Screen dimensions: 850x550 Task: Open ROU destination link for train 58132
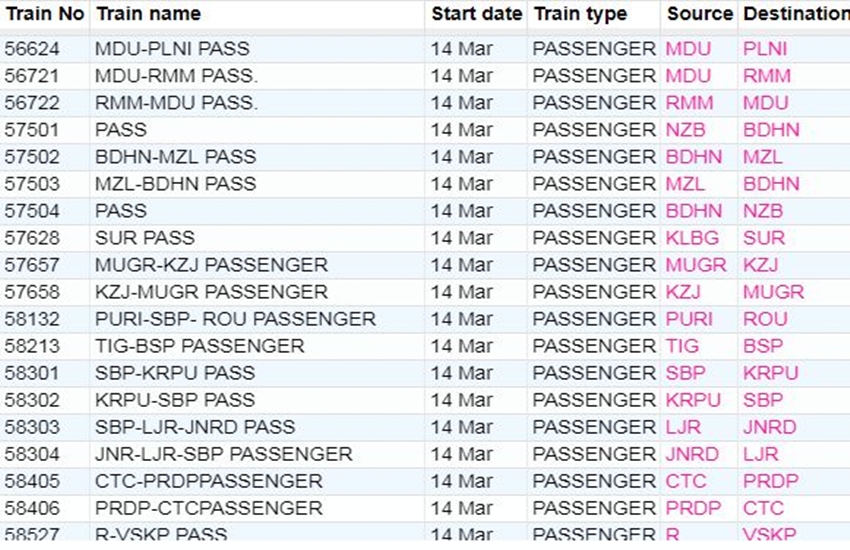point(764,319)
